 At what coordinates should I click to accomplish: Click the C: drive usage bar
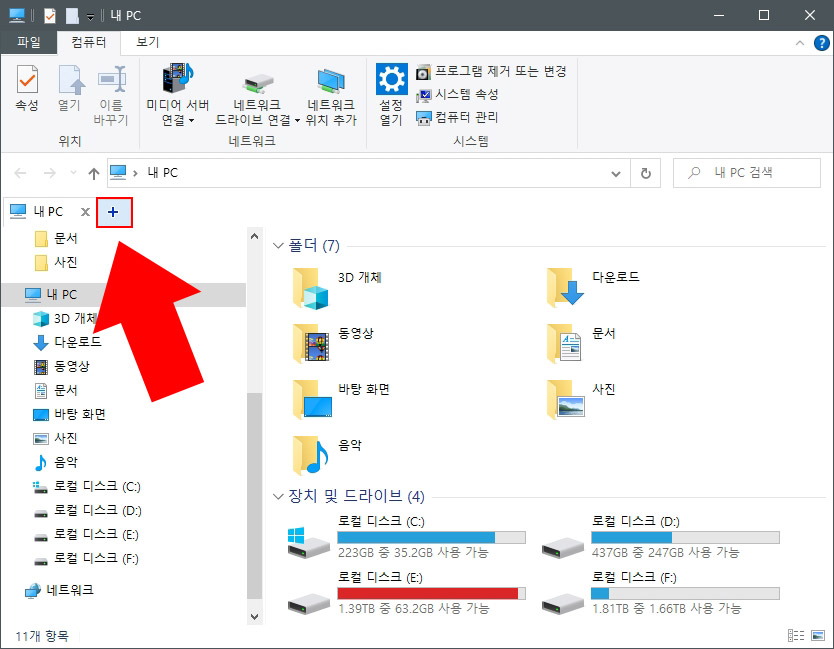pos(431,537)
